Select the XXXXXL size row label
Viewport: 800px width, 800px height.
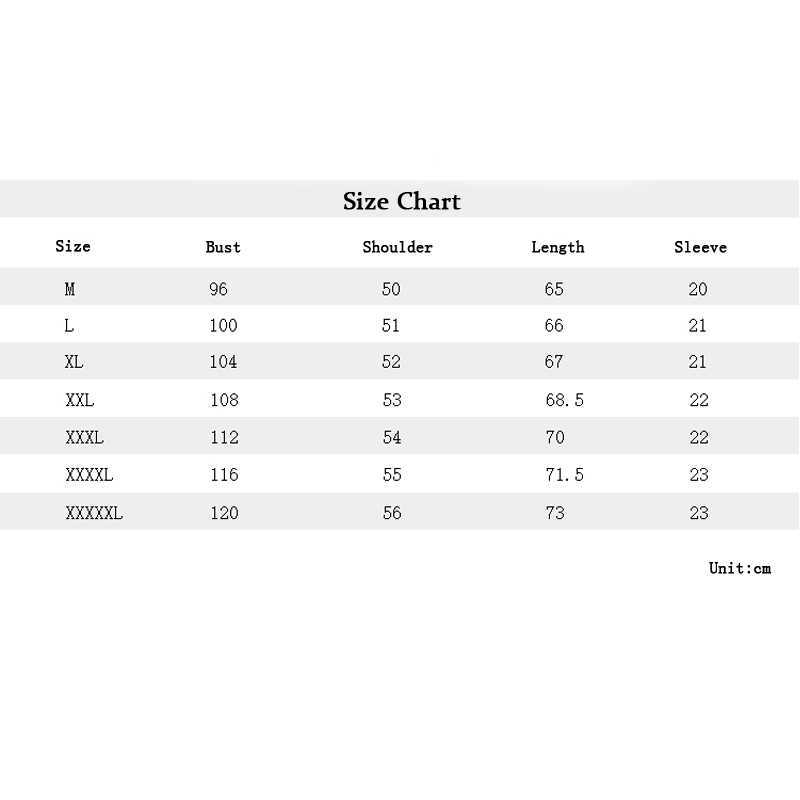click(94, 513)
